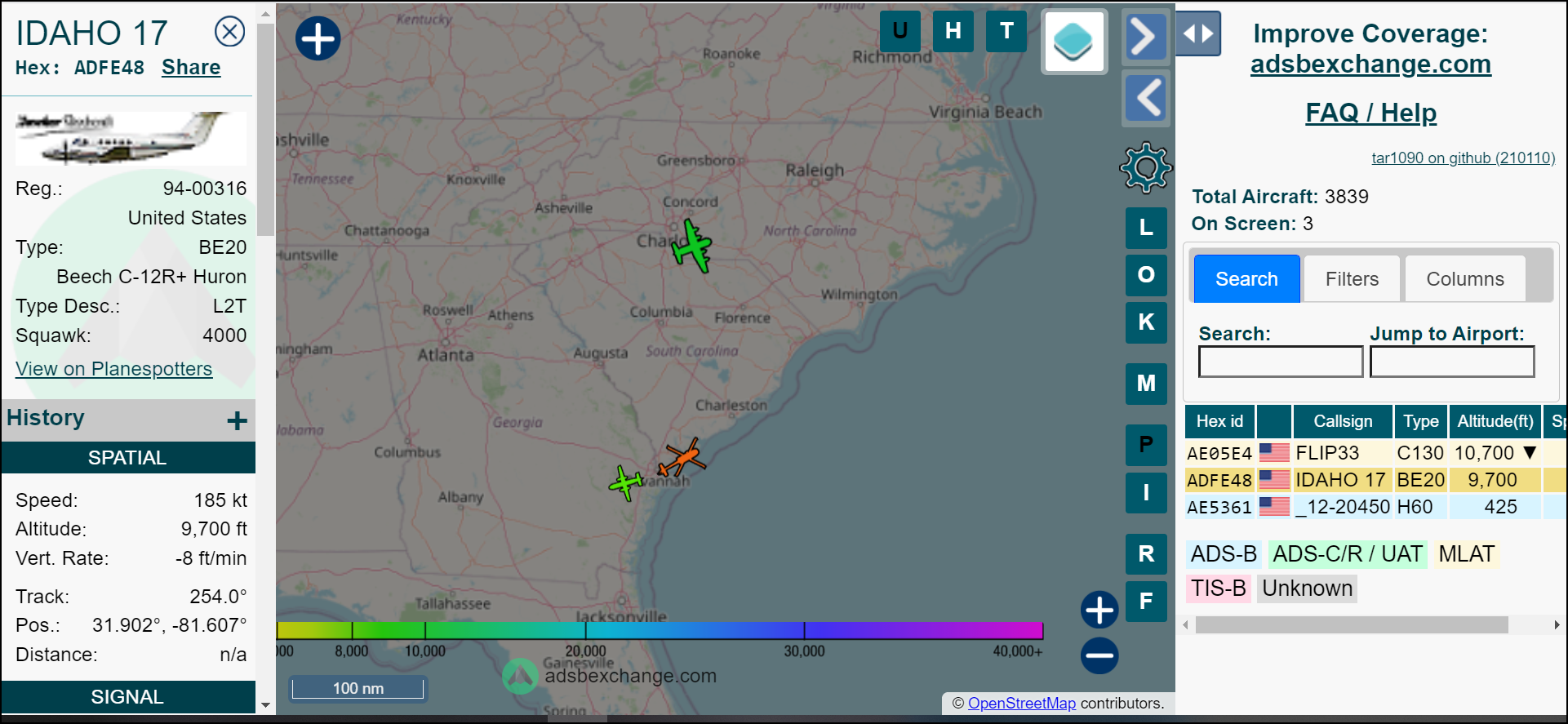1568x724 pixels.
Task: Click the TIS-B legend label
Action: pyautogui.click(x=1218, y=589)
